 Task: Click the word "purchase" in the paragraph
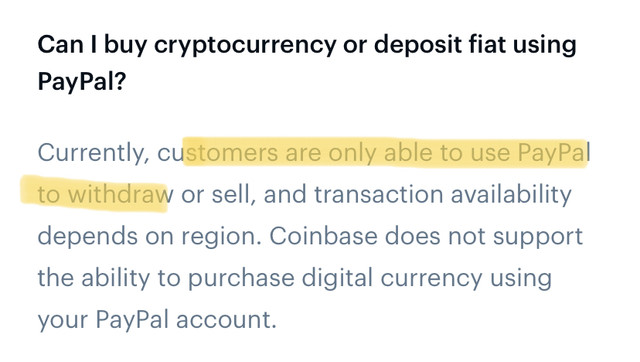(241, 278)
